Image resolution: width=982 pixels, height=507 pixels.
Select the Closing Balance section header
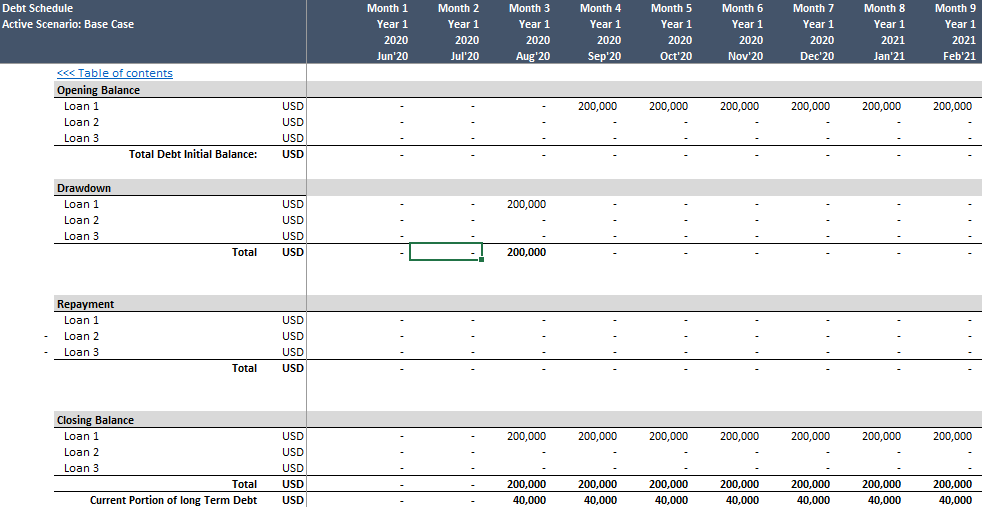[x=95, y=420]
